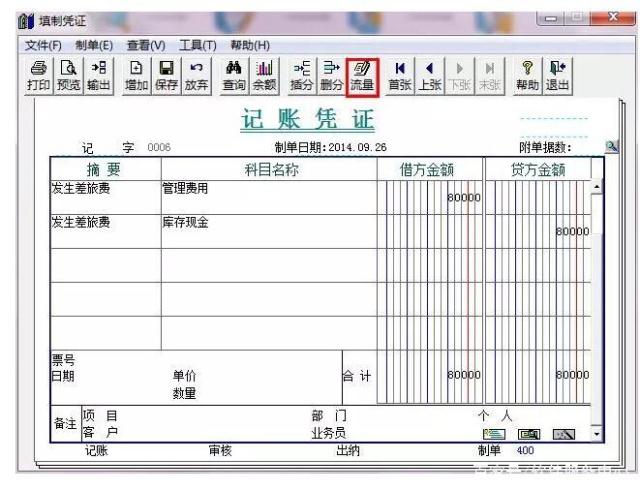Viewport: 640px width, 490px height.
Task: Click the rightmost icon under 个人
Action: point(564,434)
